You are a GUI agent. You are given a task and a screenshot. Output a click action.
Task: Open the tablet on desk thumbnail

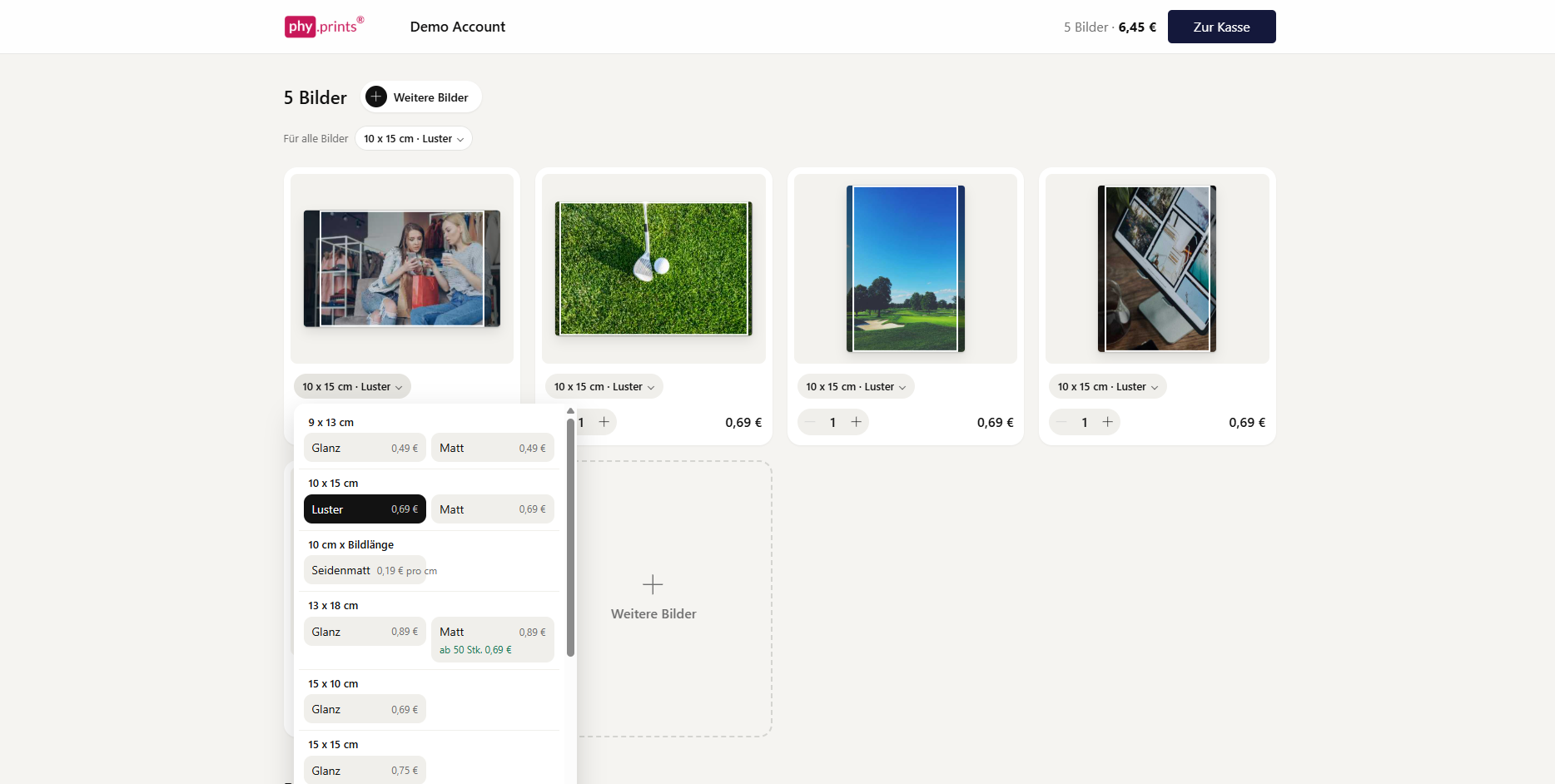1157,269
